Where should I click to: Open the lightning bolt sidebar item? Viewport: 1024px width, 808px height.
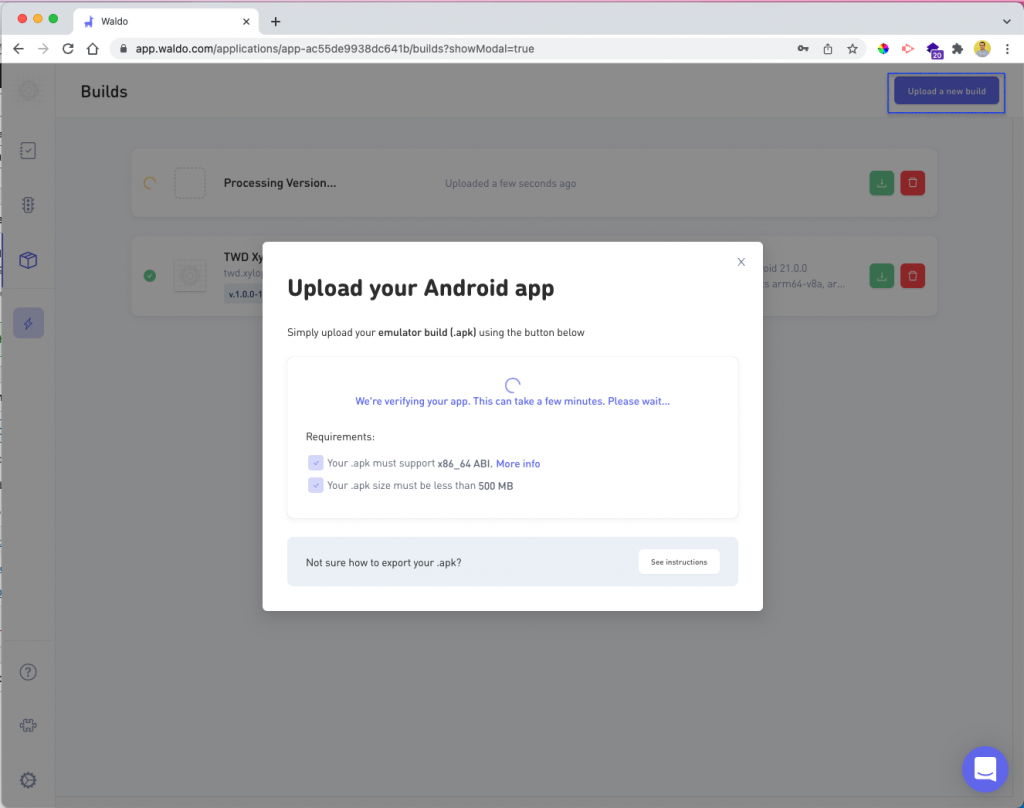pyautogui.click(x=28, y=323)
